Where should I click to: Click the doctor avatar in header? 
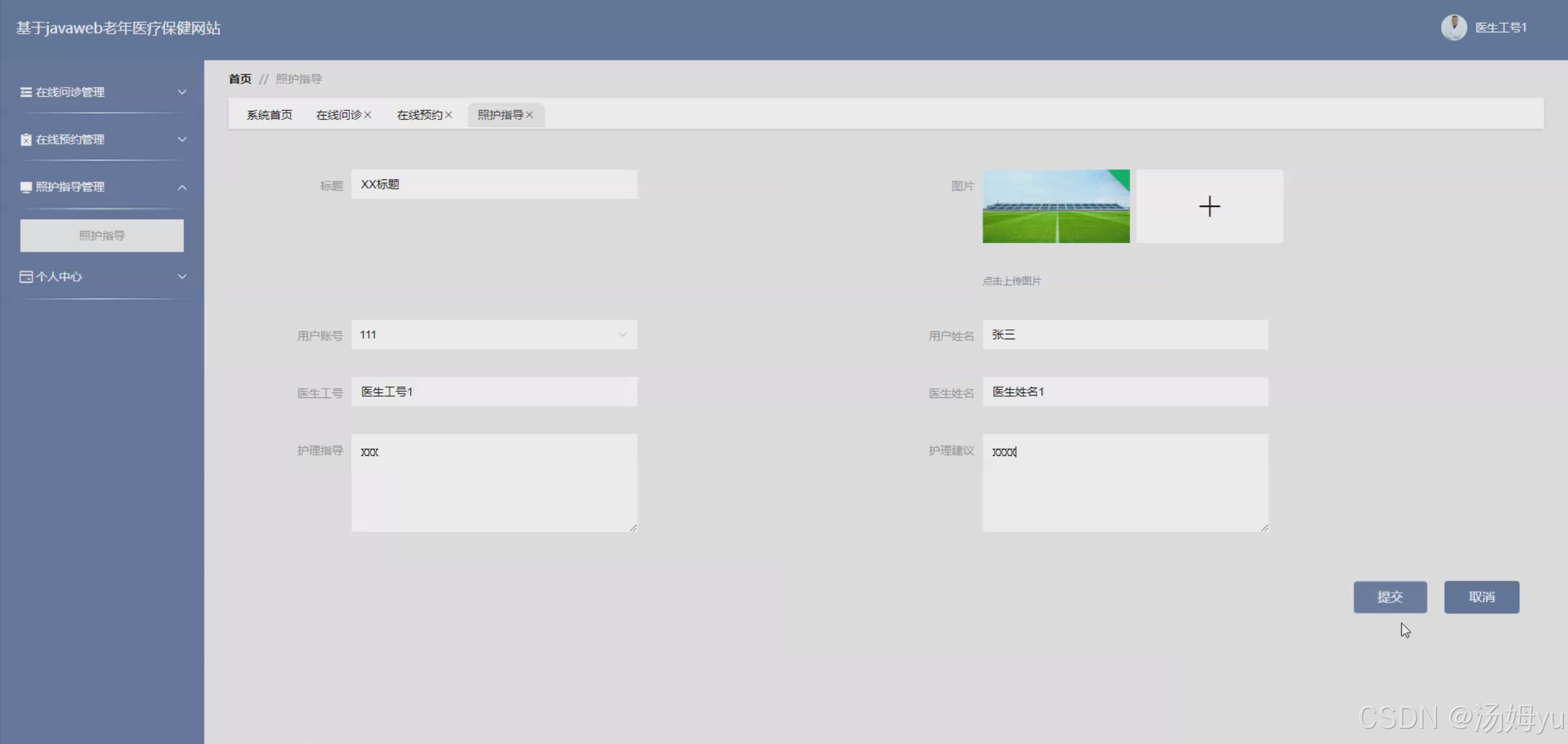click(1453, 28)
